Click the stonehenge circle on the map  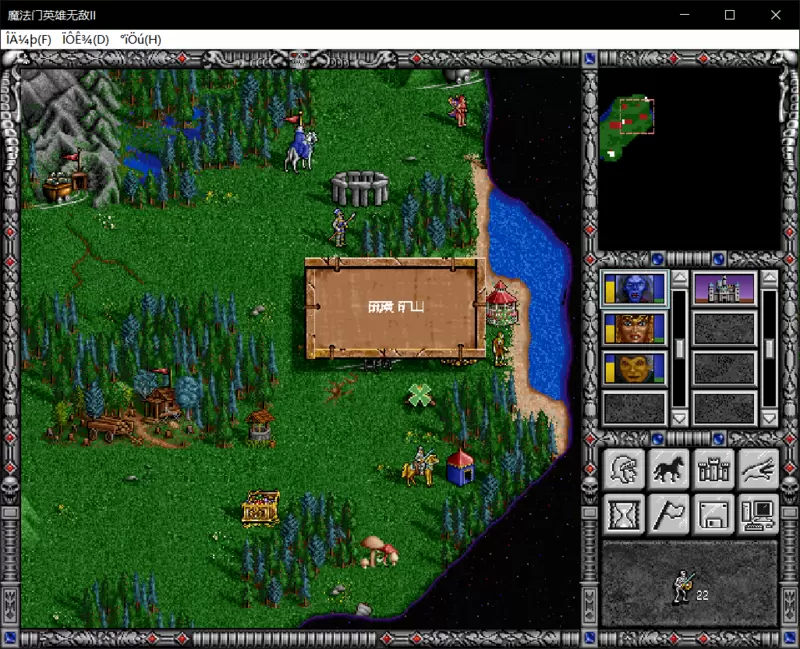pos(360,188)
